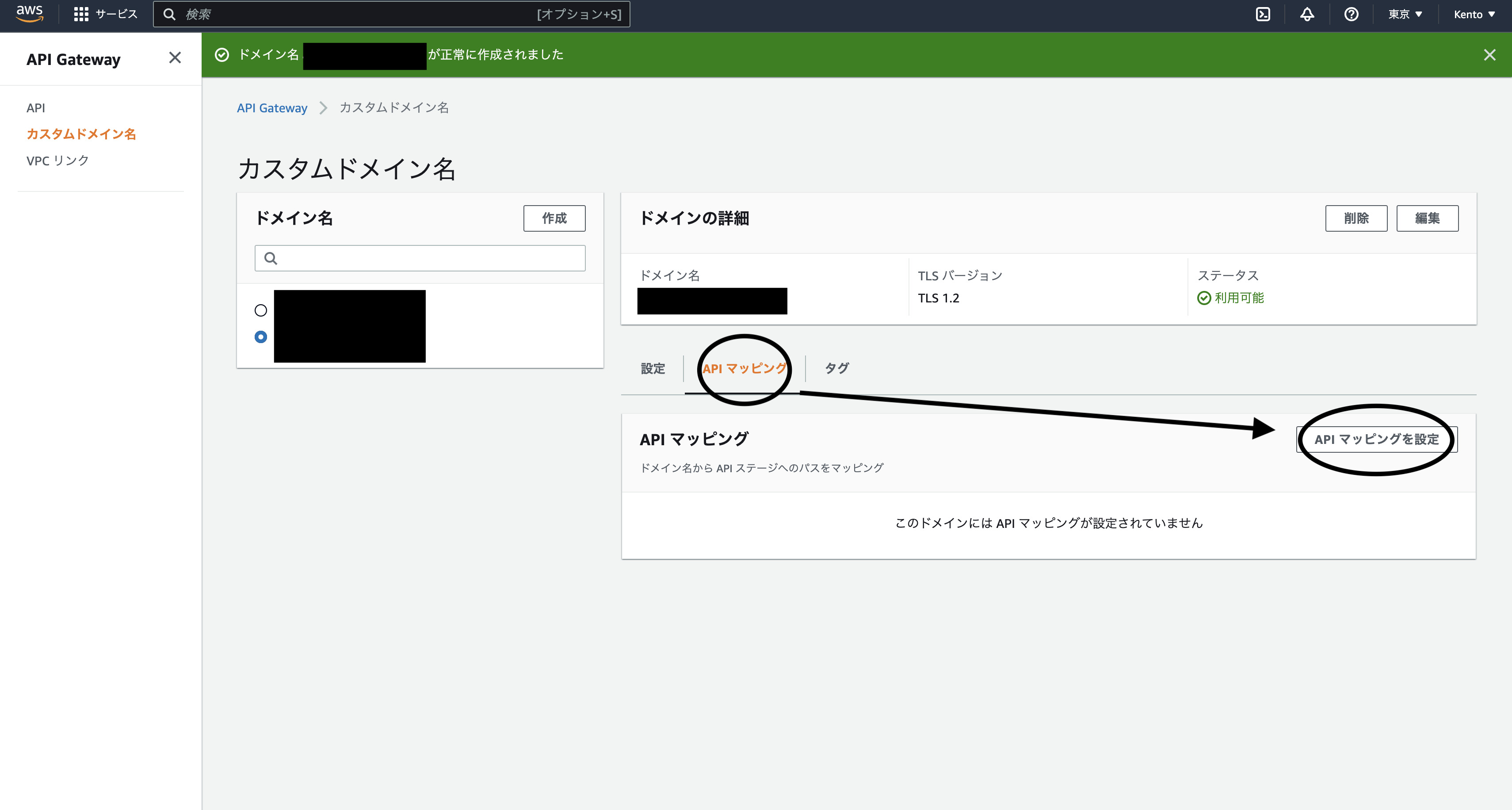The height and width of the screenshot is (810, 1512).
Task: Dismiss the green success notification banner
Action: pos(1490,54)
